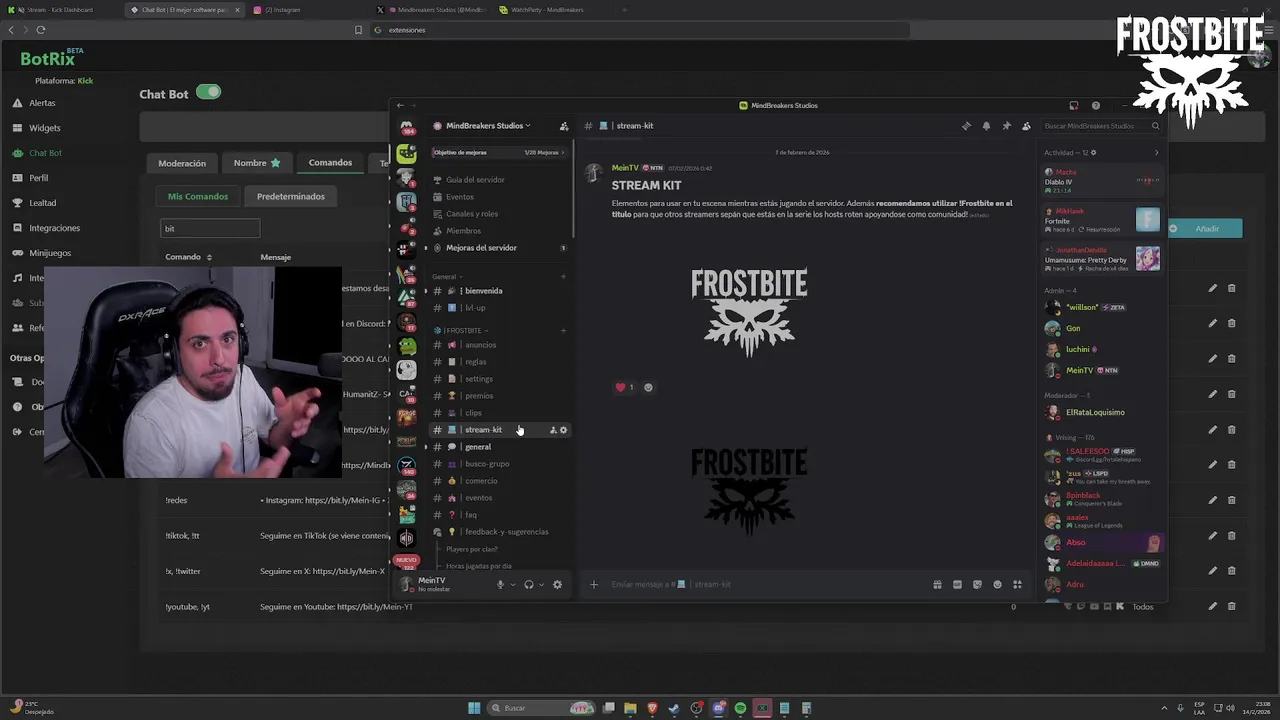Sort by the Comando column header

pyautogui.click(x=189, y=257)
